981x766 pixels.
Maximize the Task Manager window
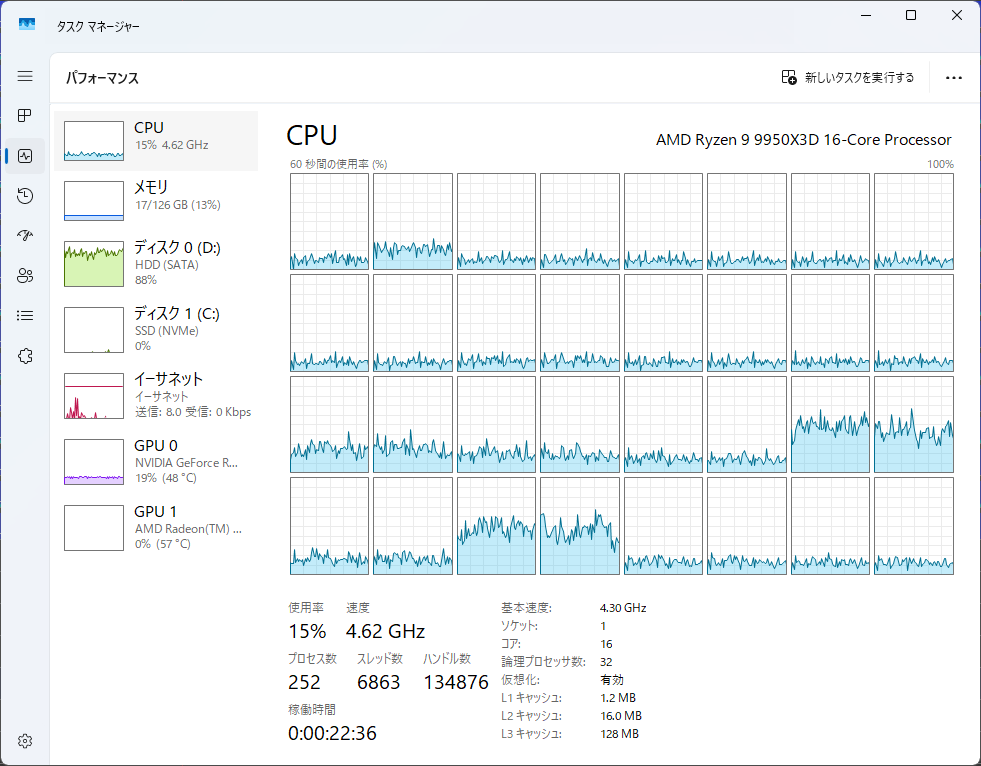tap(912, 15)
